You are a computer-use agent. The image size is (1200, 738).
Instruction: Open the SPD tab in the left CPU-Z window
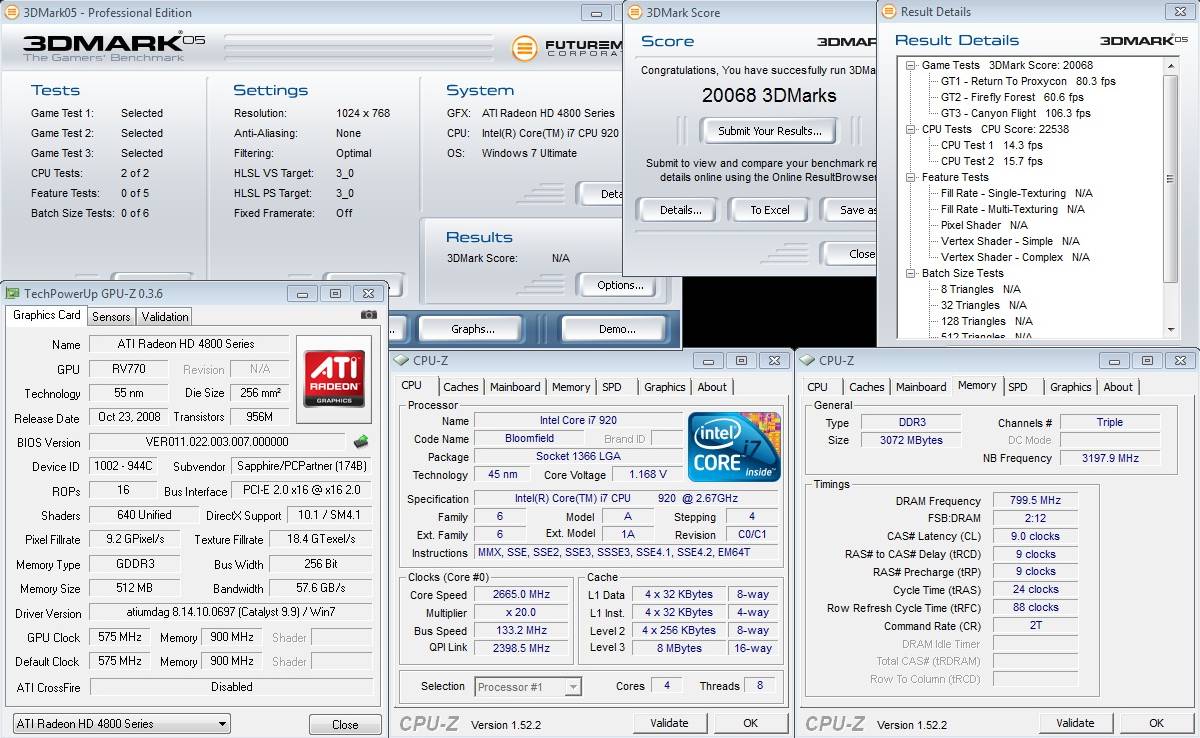coord(612,387)
